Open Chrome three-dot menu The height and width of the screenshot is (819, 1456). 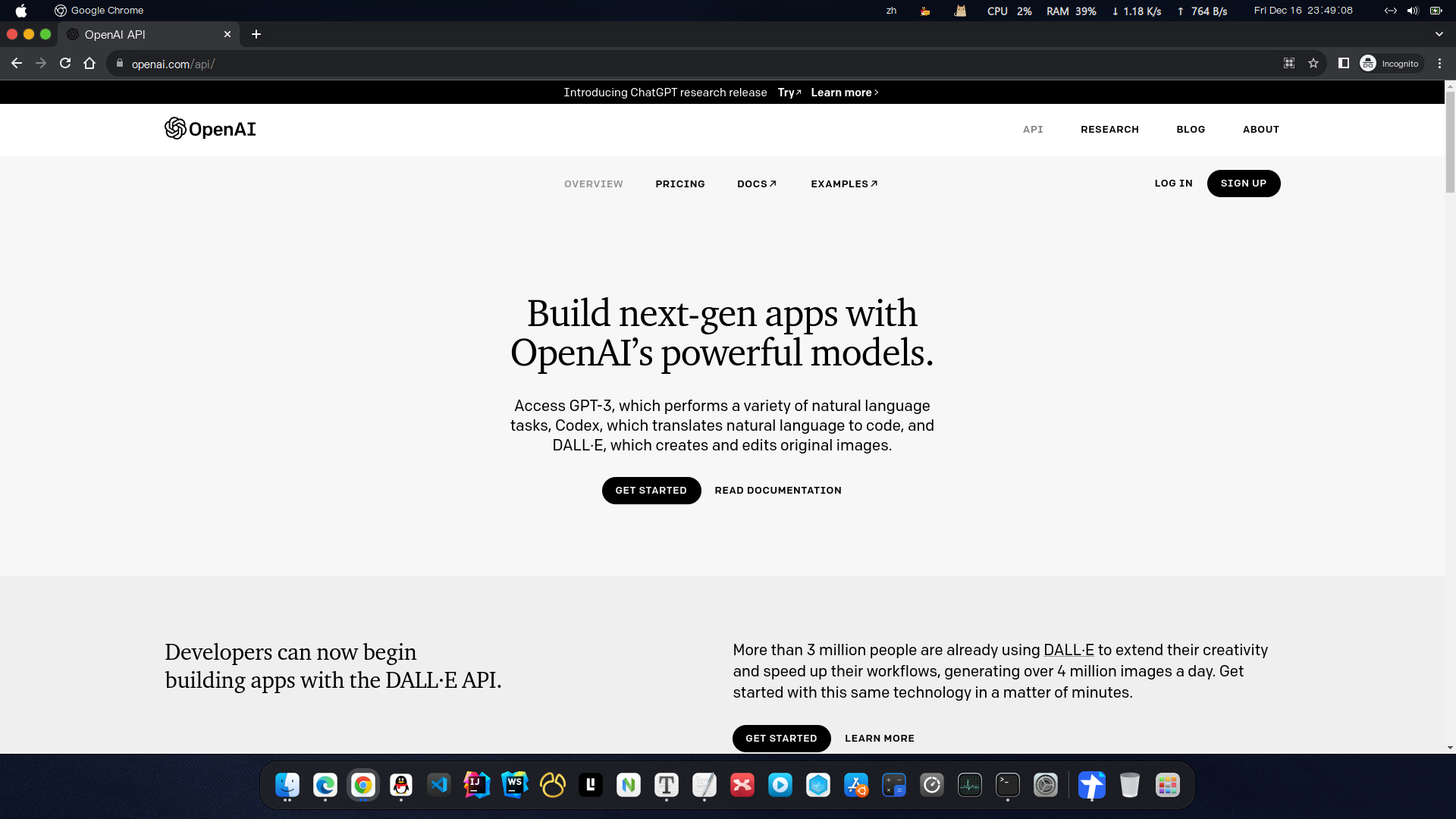(x=1439, y=64)
